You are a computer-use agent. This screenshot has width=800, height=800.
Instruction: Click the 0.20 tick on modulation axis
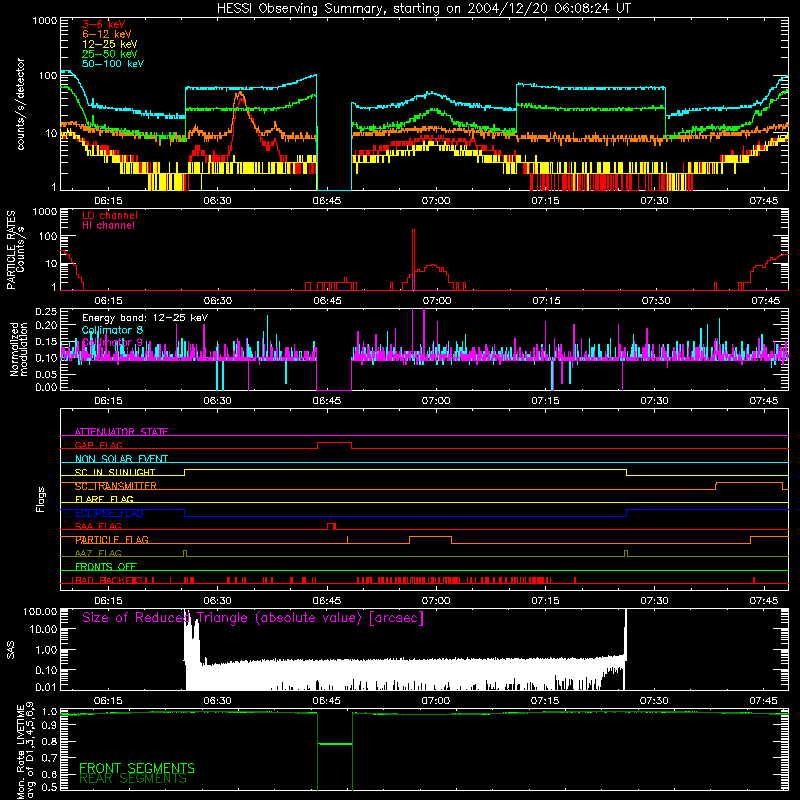(46, 325)
